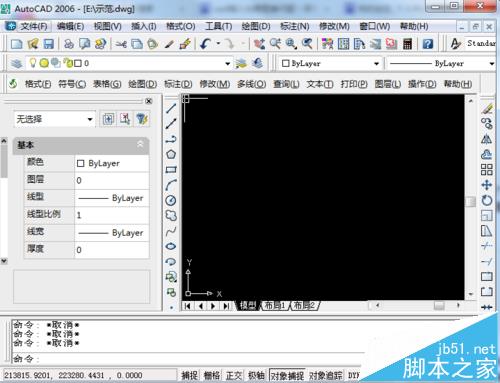
Task: Toggle 正交 ortho mode in status bar
Action: tap(234, 376)
